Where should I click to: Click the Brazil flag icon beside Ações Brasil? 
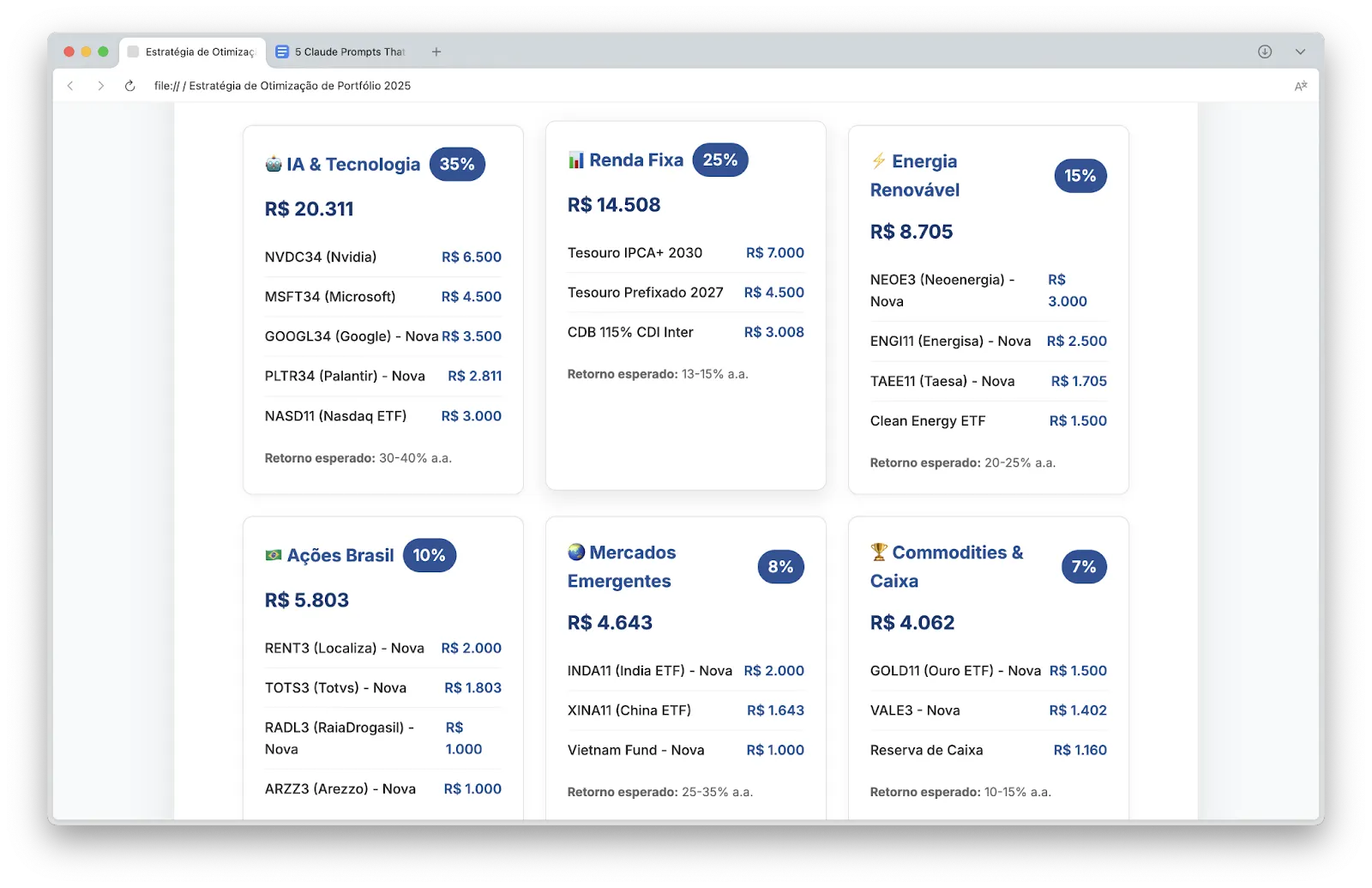(274, 555)
